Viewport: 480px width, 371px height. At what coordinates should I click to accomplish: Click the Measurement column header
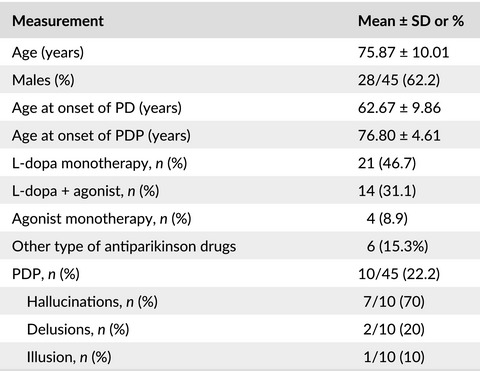58,21
